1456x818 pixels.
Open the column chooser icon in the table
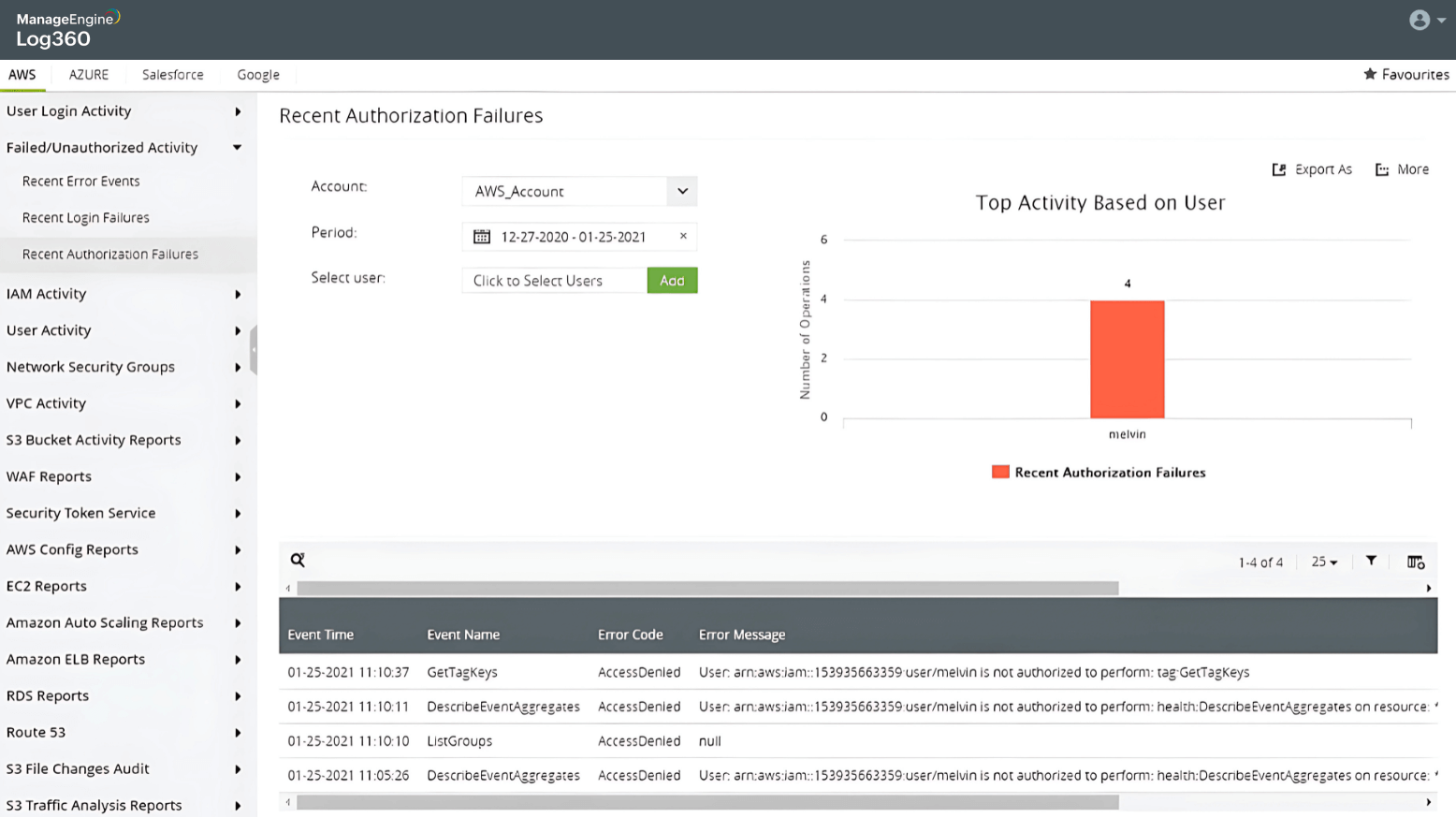1415,561
